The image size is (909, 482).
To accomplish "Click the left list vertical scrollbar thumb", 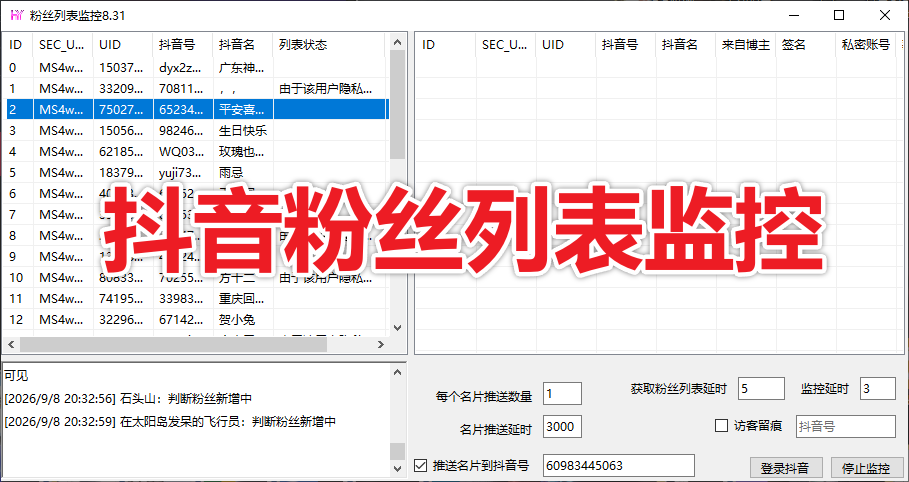I will click(x=397, y=104).
